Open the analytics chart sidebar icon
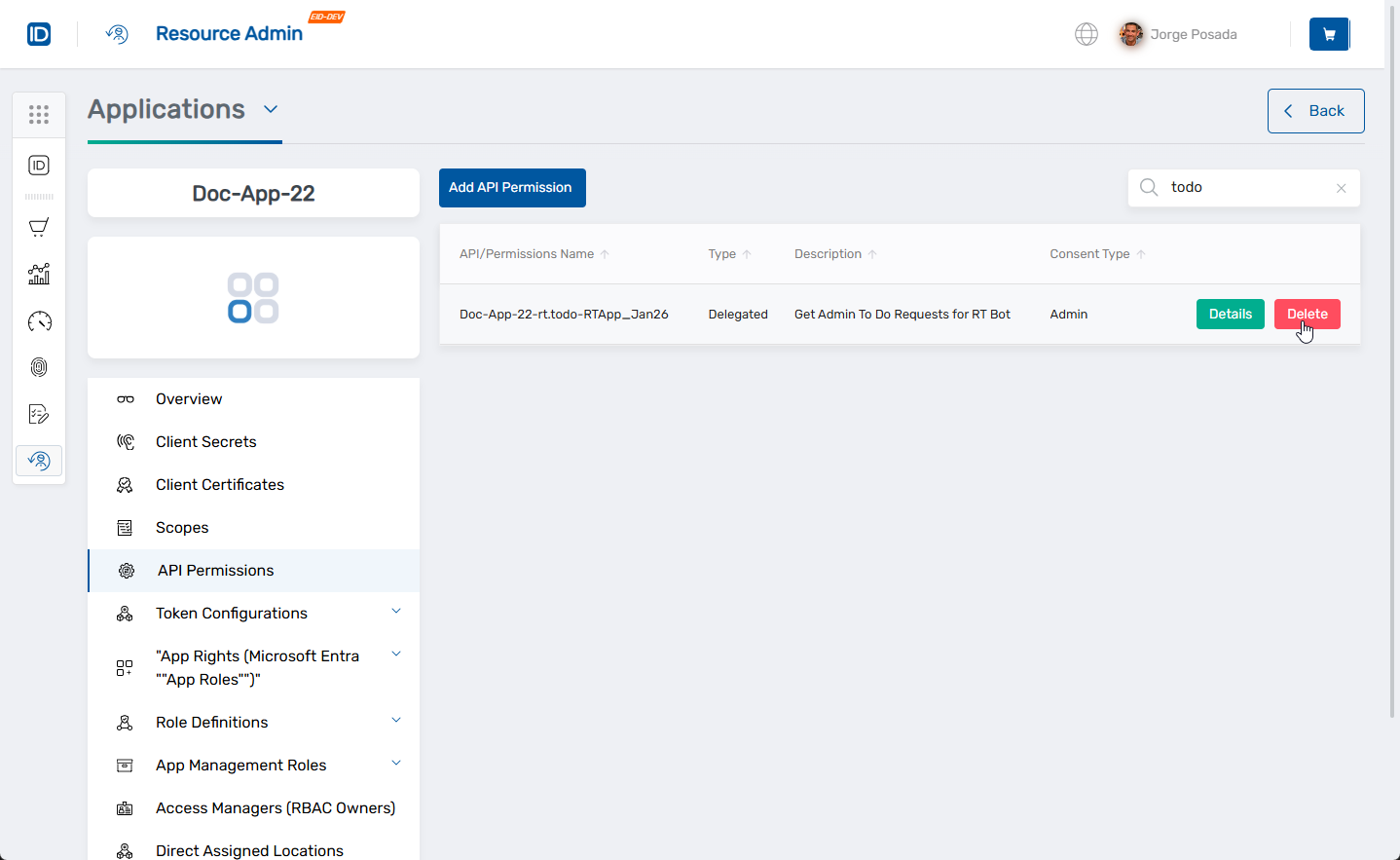Image resolution: width=1400 pixels, height=860 pixels. coord(39,275)
